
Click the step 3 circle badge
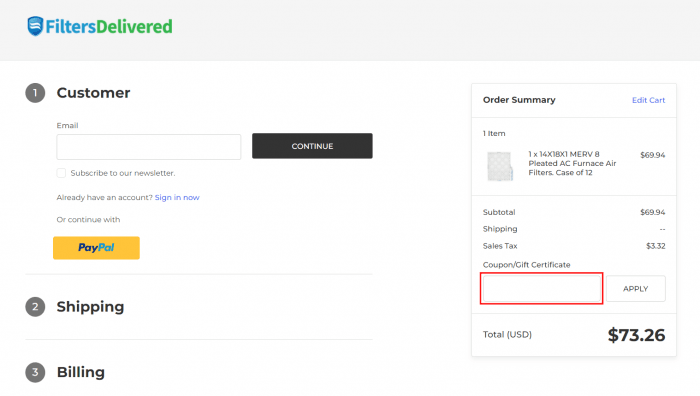[35, 372]
